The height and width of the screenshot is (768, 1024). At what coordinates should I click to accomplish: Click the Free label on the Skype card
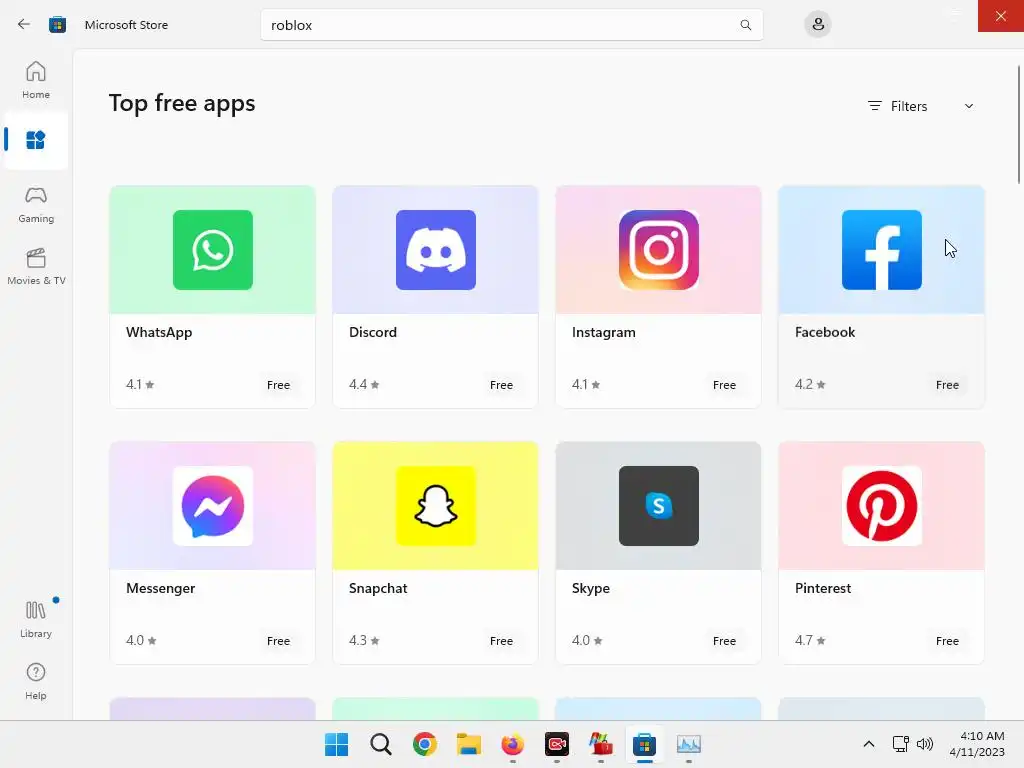724,641
